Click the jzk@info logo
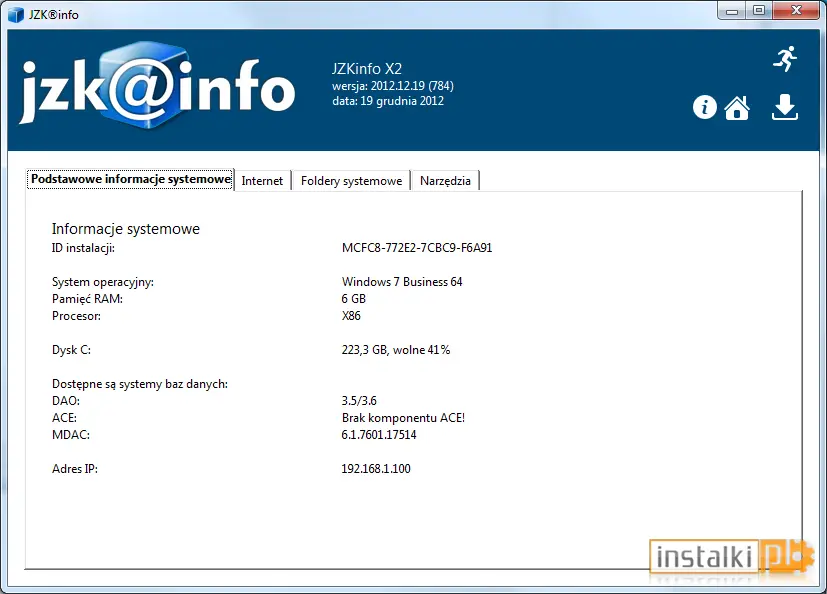827x594 pixels. [158, 87]
